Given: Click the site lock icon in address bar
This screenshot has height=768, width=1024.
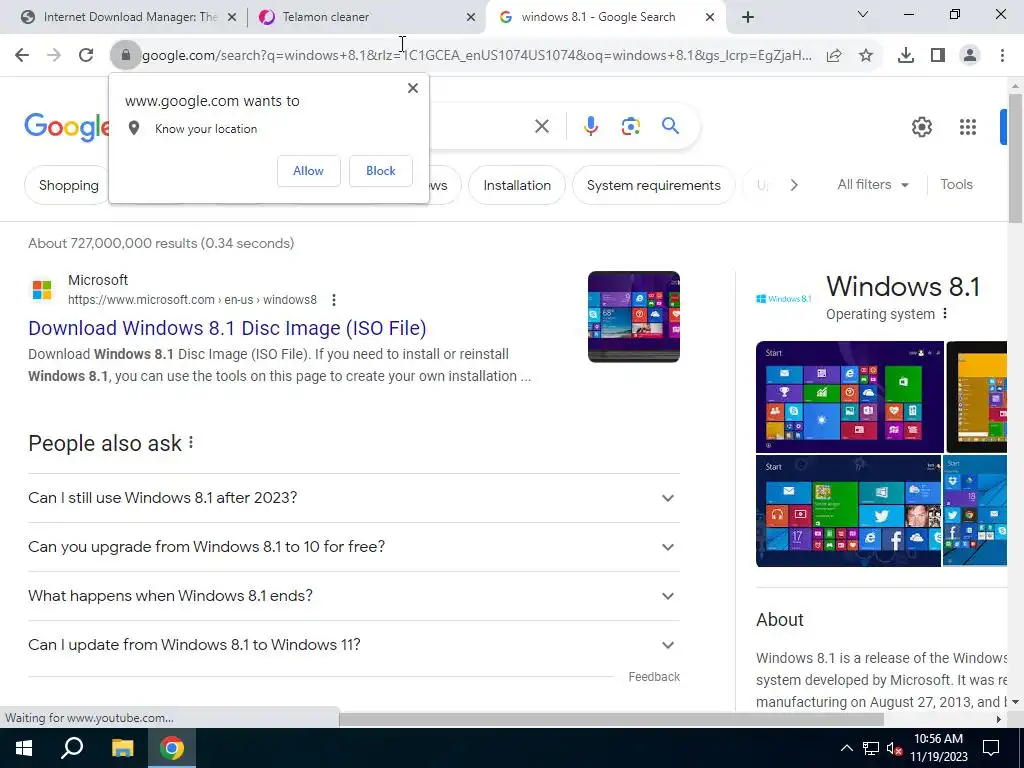Looking at the screenshot, I should (125, 56).
